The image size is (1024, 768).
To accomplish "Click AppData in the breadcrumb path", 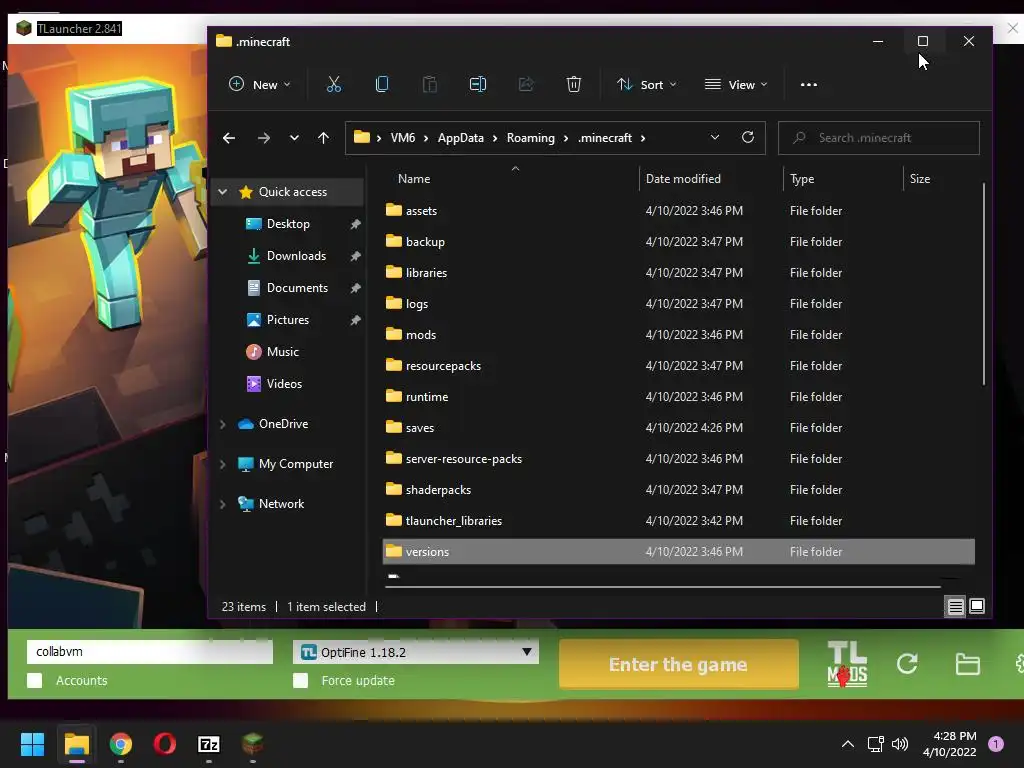I will point(460,138).
